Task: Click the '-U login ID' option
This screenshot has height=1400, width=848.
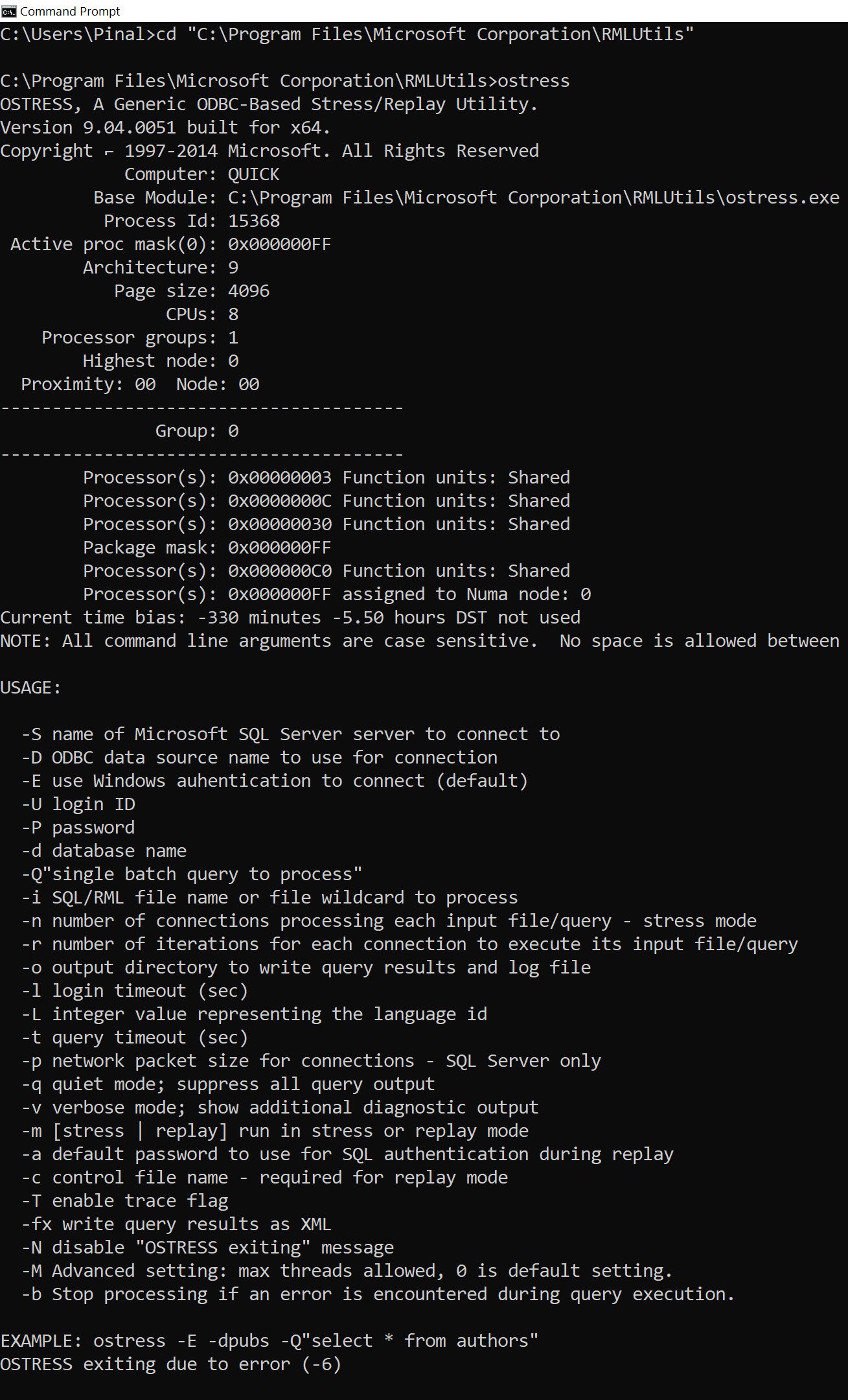Action: 78,804
